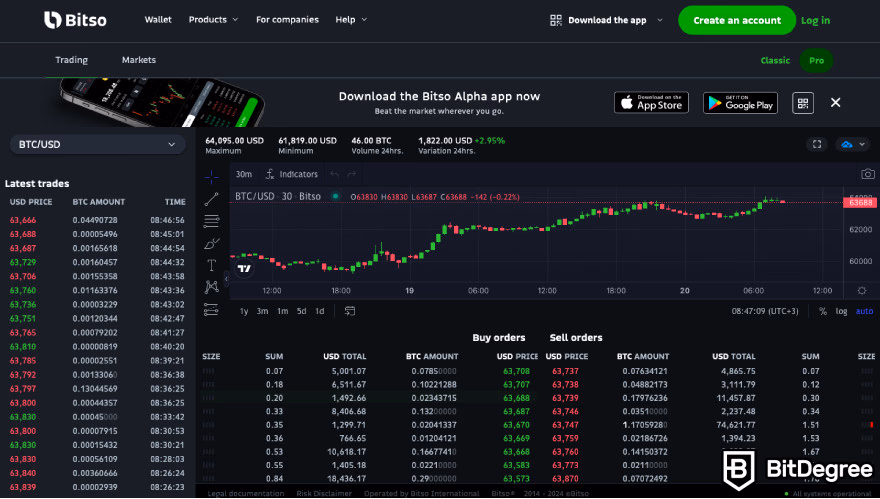Viewport: 880px width, 499px height.
Task: Open the forecasting and measurement tool
Action: pos(212,309)
